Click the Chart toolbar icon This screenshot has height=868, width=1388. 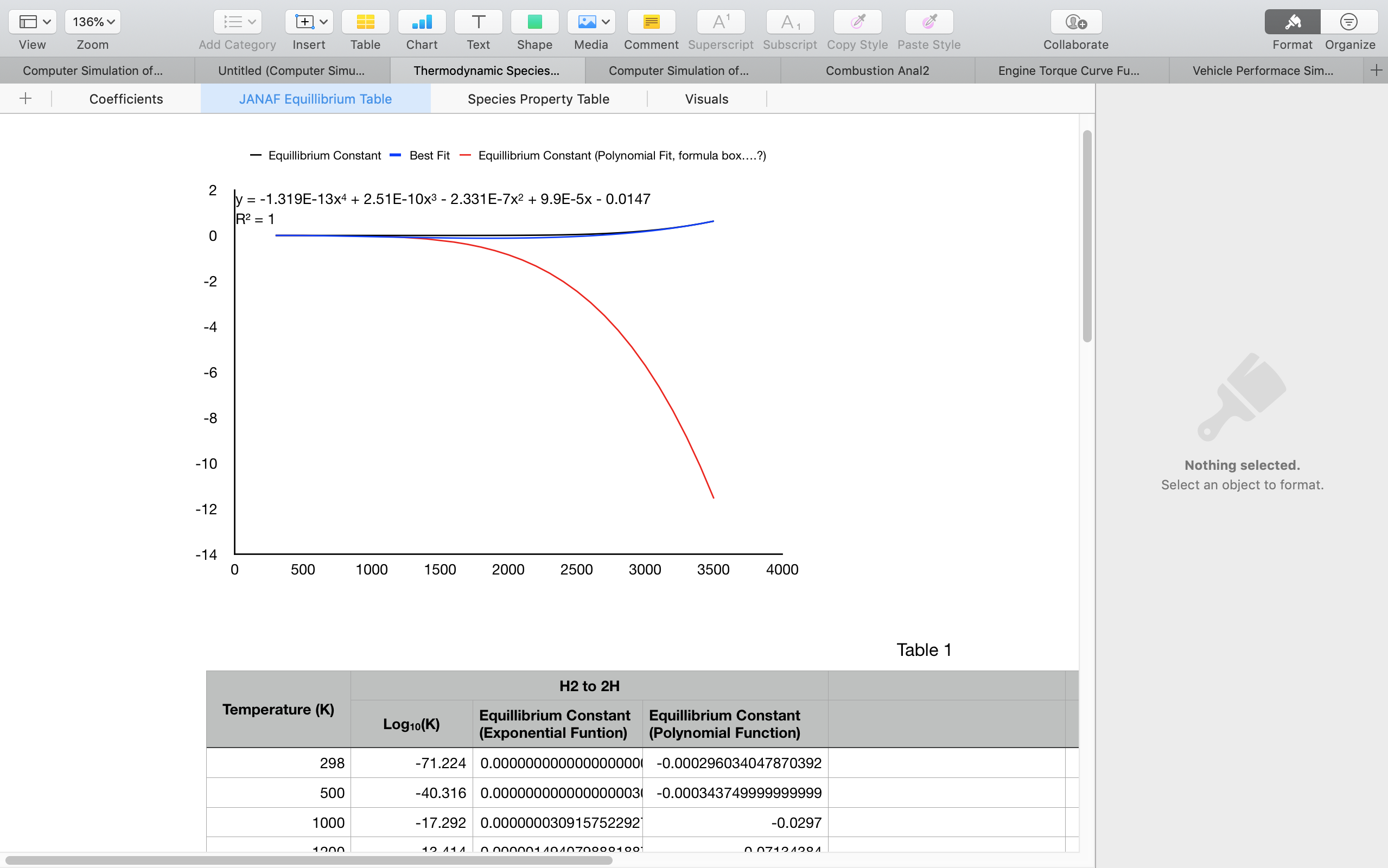click(421, 22)
